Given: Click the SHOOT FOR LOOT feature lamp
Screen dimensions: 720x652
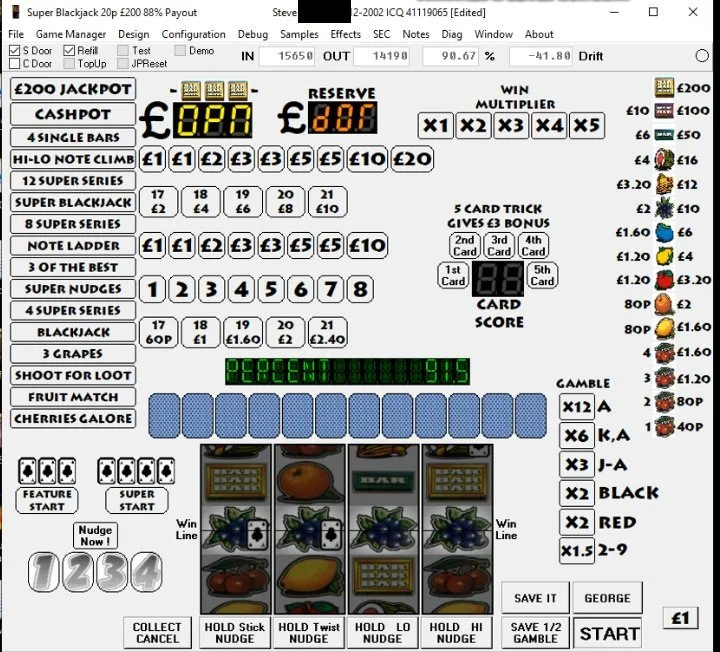Looking at the screenshot, I should 73,375.
